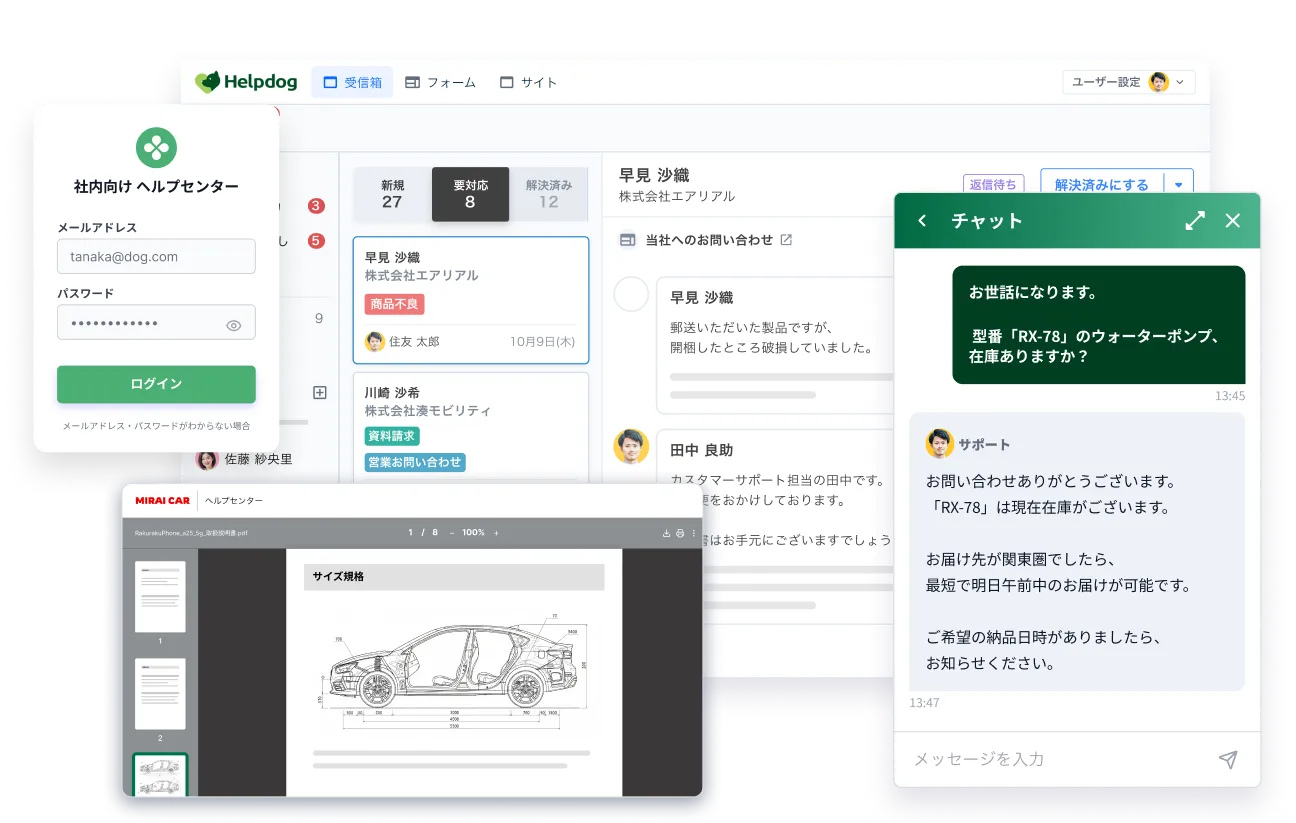Expand the chat window to full size
Image resolution: width=1296 pixels, height=823 pixels.
coord(1195,221)
